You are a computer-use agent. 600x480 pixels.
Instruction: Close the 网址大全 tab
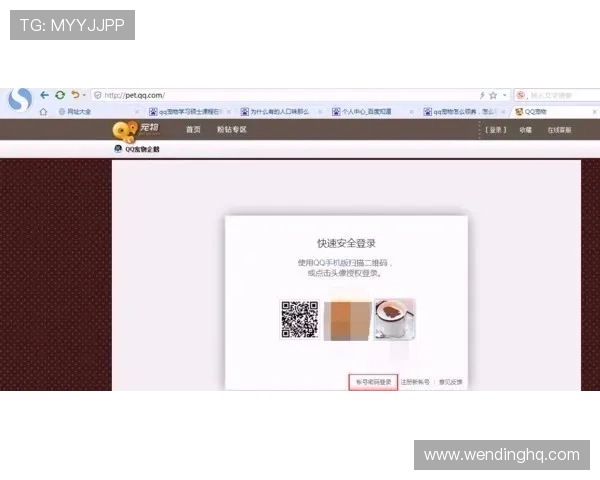pyautogui.click(x=137, y=112)
